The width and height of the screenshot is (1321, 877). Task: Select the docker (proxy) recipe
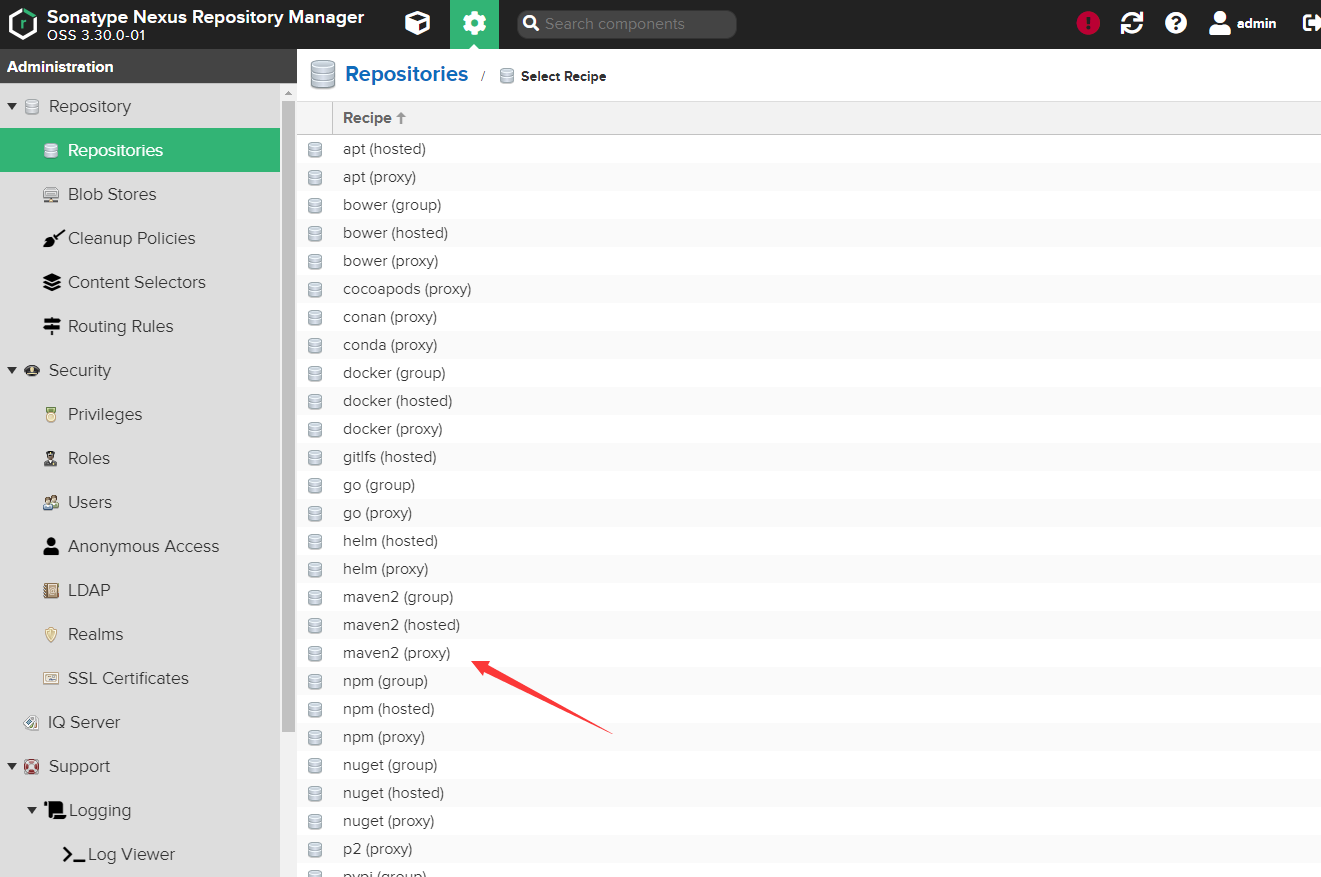pyautogui.click(x=809, y=429)
